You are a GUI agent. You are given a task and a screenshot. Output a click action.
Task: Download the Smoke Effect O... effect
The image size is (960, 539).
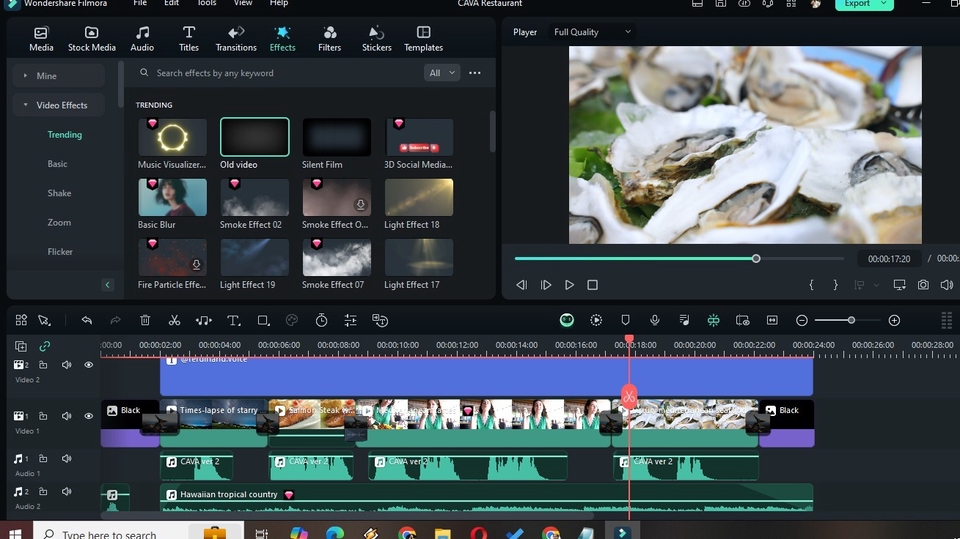click(x=361, y=205)
